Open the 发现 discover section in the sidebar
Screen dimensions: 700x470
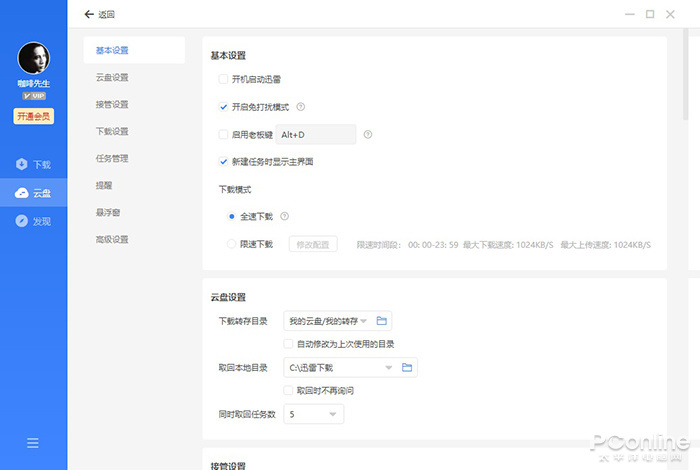(33, 221)
